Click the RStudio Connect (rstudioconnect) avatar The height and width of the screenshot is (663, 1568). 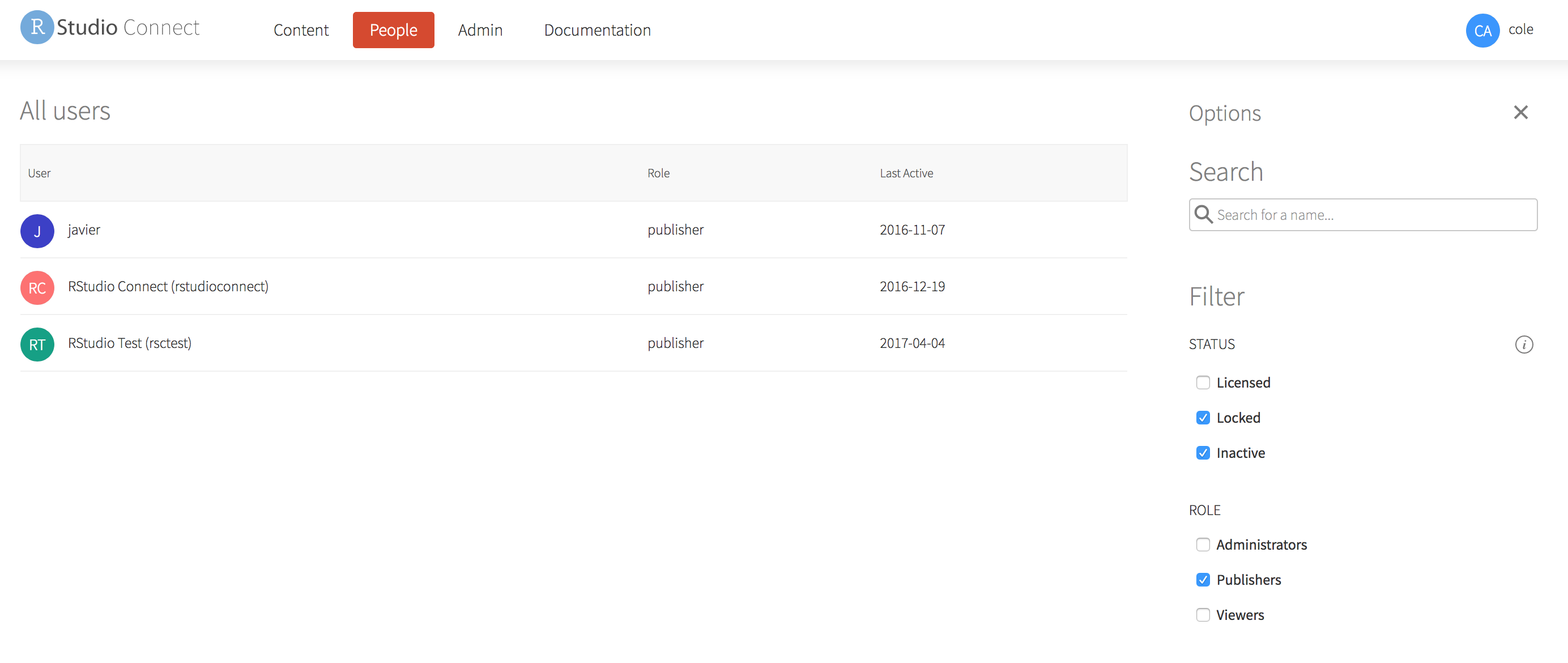(x=37, y=287)
